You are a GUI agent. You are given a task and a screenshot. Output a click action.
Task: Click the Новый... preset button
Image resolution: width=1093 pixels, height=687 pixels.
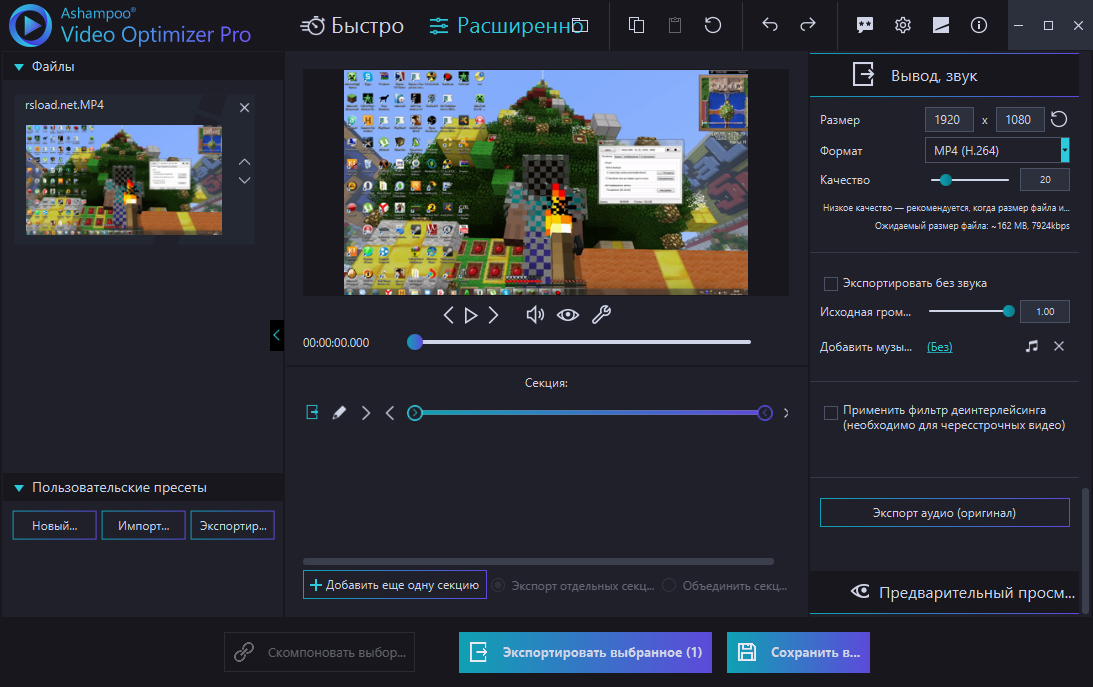pos(54,525)
